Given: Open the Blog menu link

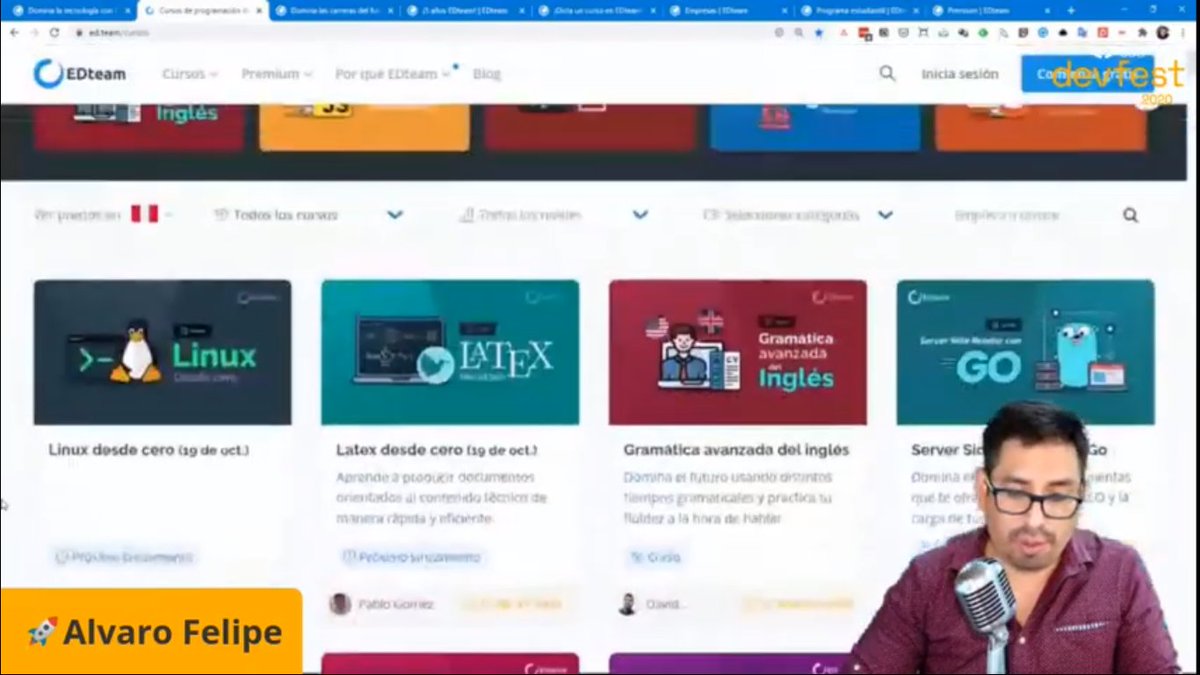Looking at the screenshot, I should 487,74.
